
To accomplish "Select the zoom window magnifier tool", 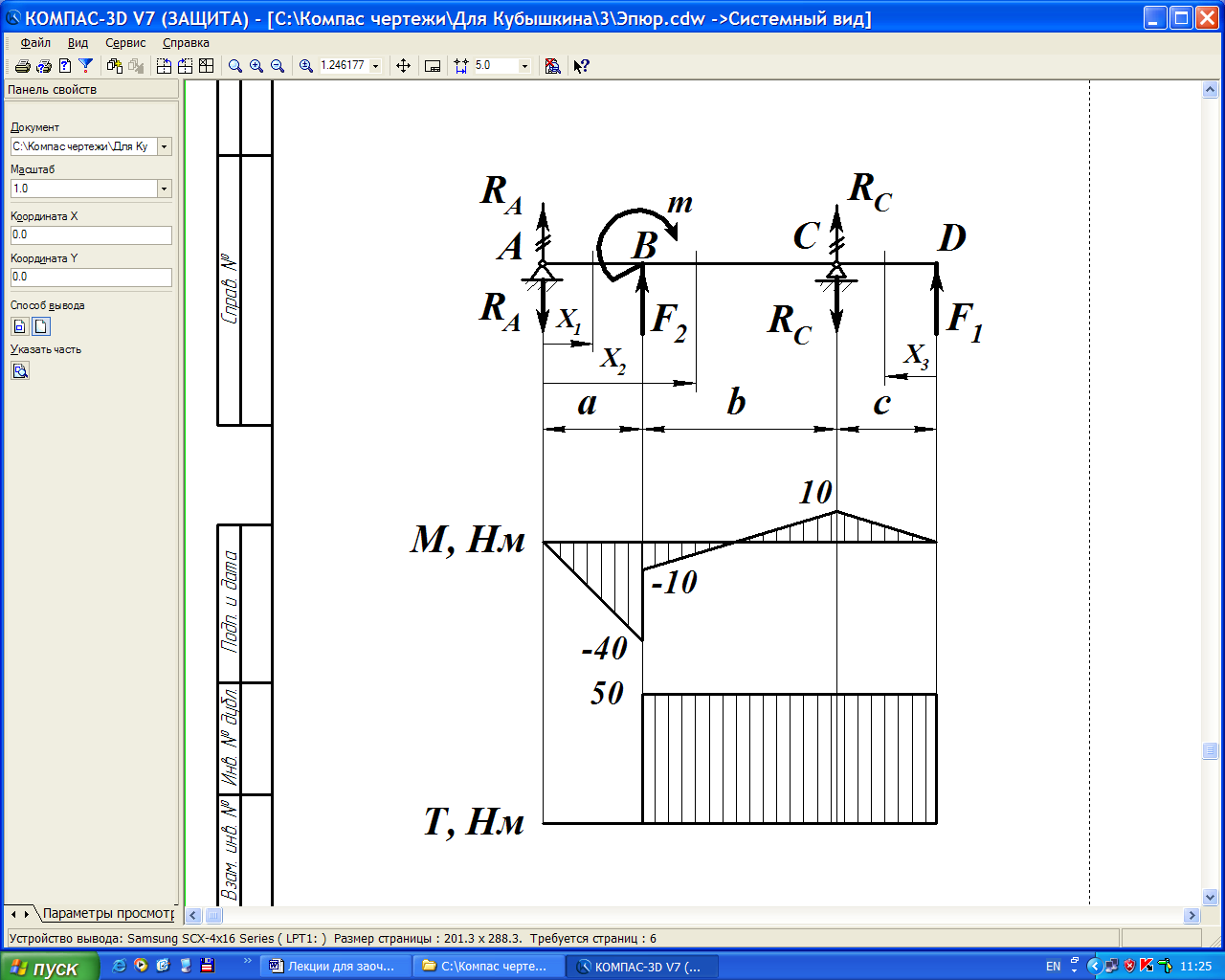I will point(234,66).
